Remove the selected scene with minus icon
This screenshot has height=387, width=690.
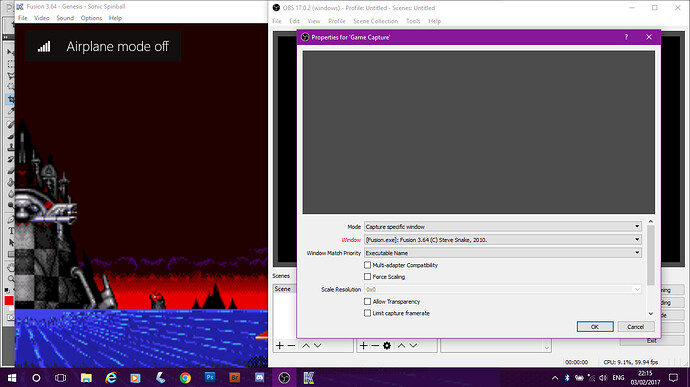tap(291, 346)
